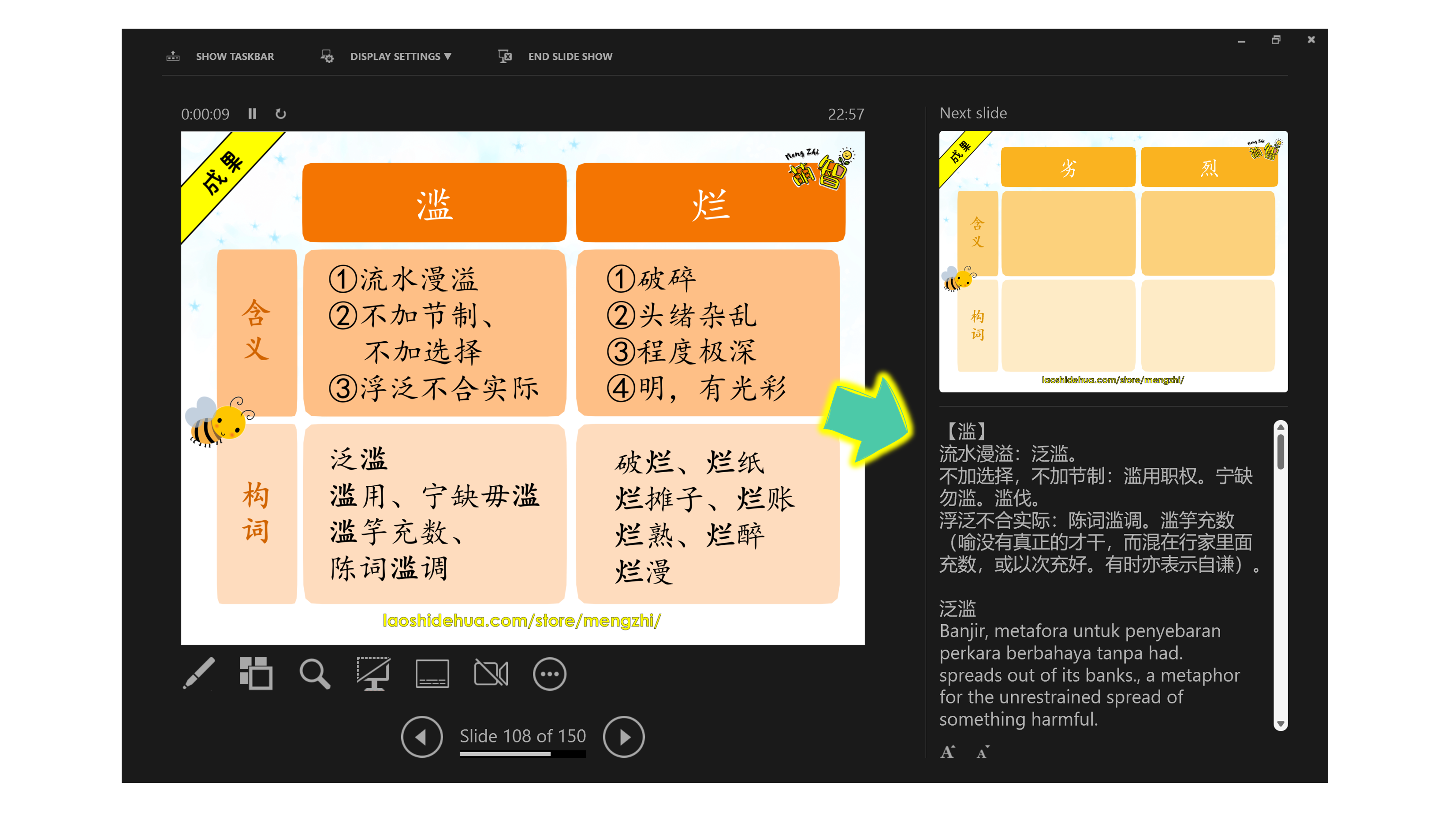Click the Next slide label

coord(973,113)
